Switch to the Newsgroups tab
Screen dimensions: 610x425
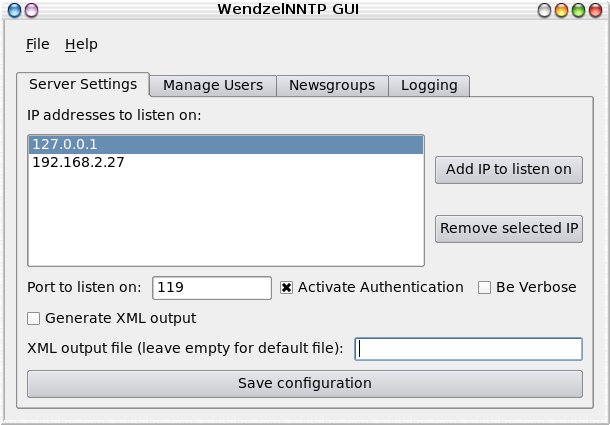coord(332,85)
